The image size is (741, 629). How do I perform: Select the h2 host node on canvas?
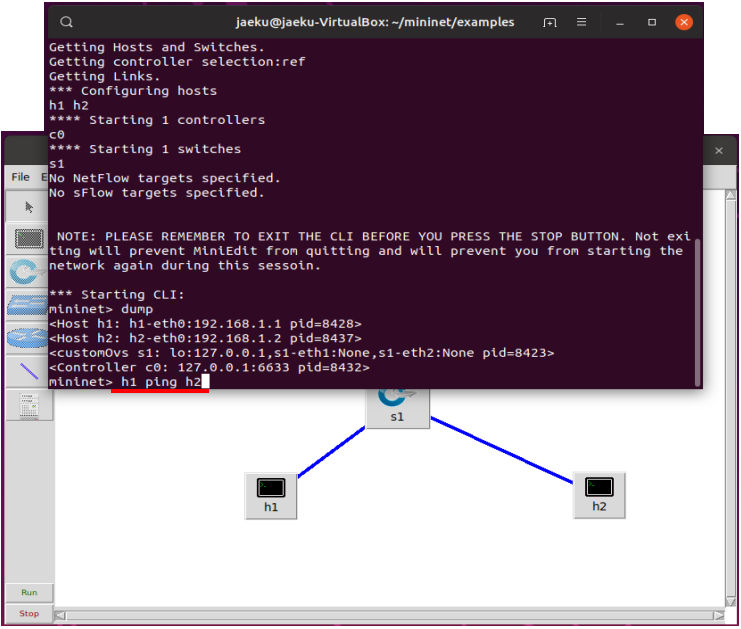tap(599, 495)
